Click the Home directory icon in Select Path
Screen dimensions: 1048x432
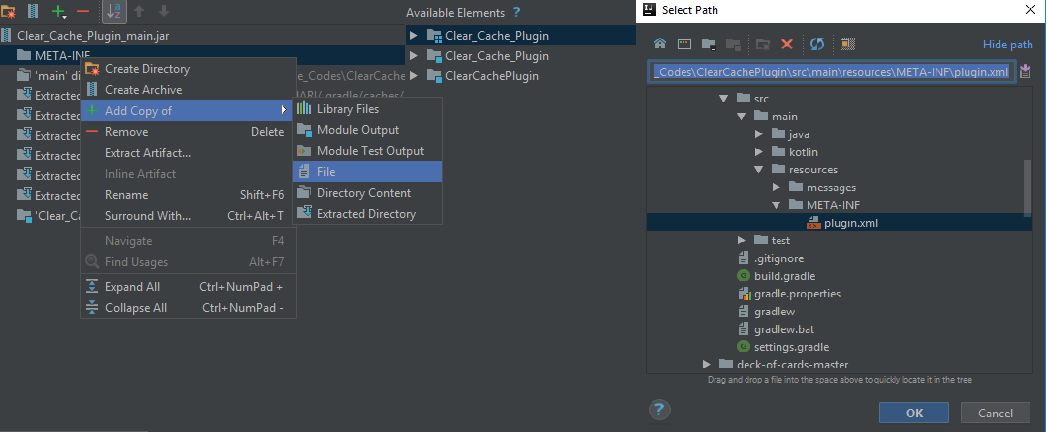659,44
